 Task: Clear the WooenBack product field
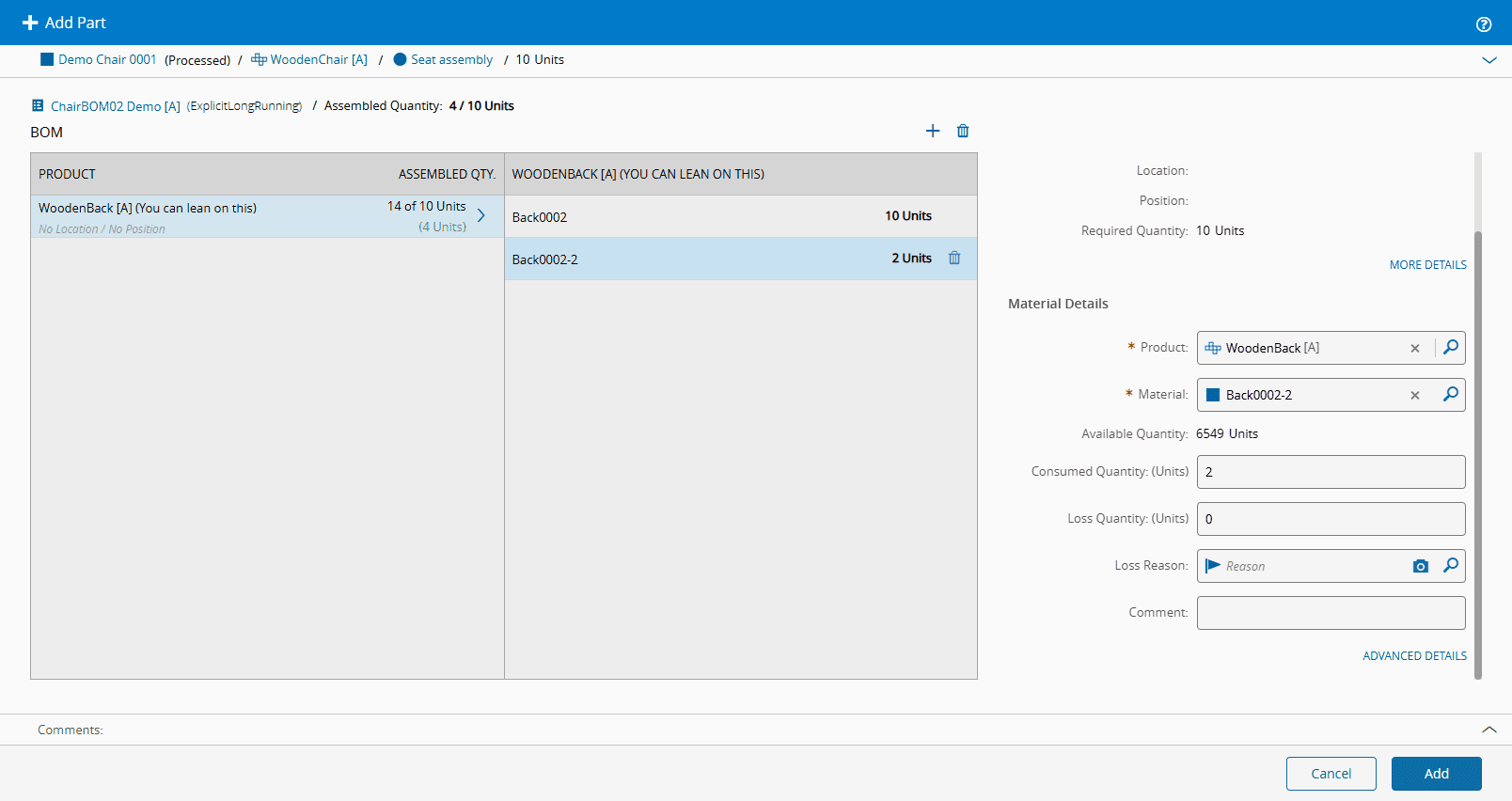click(x=1415, y=349)
